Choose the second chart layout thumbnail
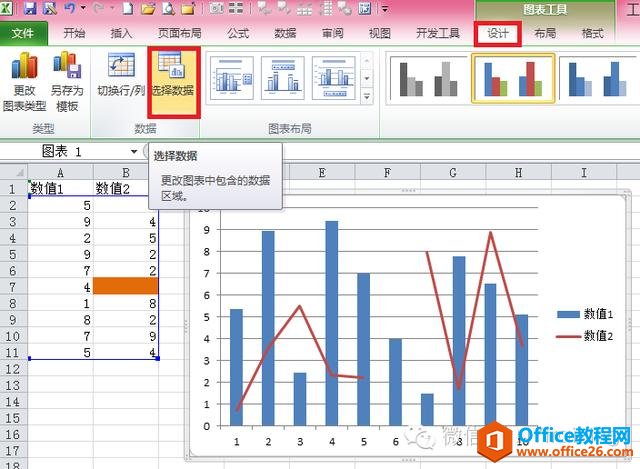 [x=282, y=78]
